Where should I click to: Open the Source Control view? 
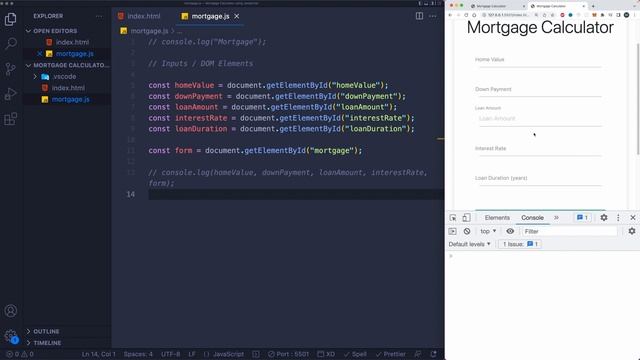11,69
